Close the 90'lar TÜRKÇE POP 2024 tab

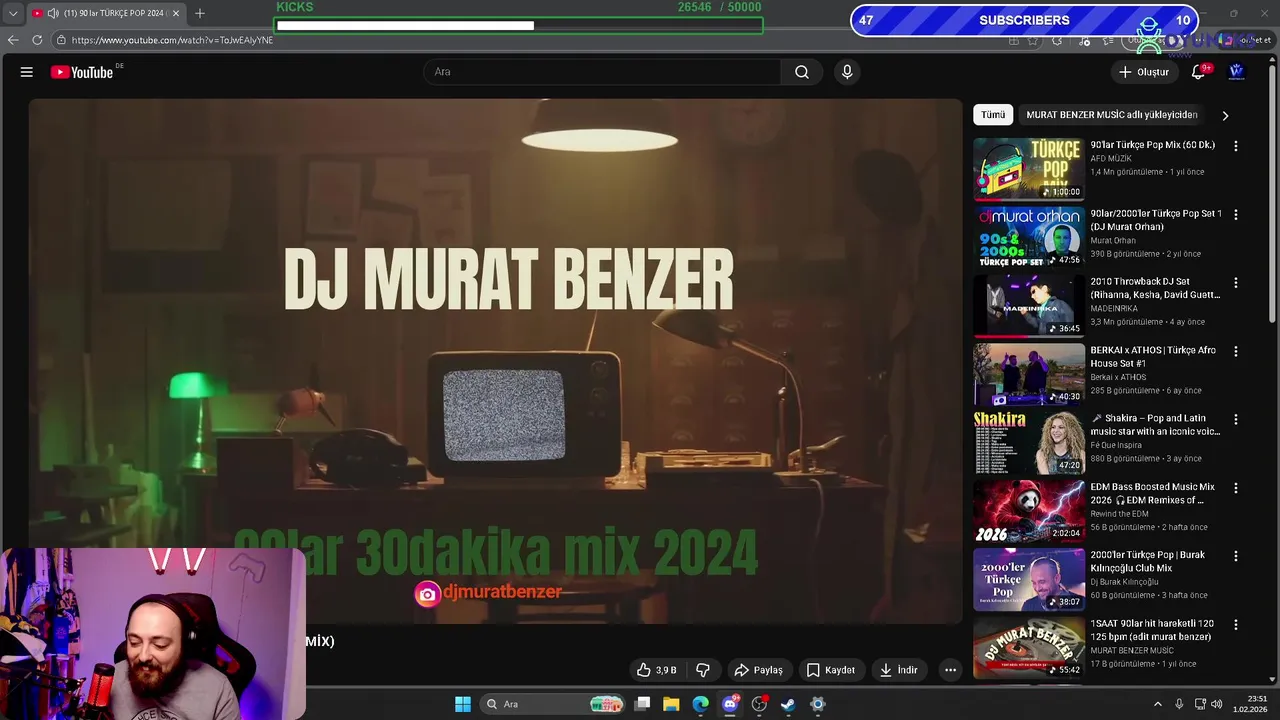[176, 13]
